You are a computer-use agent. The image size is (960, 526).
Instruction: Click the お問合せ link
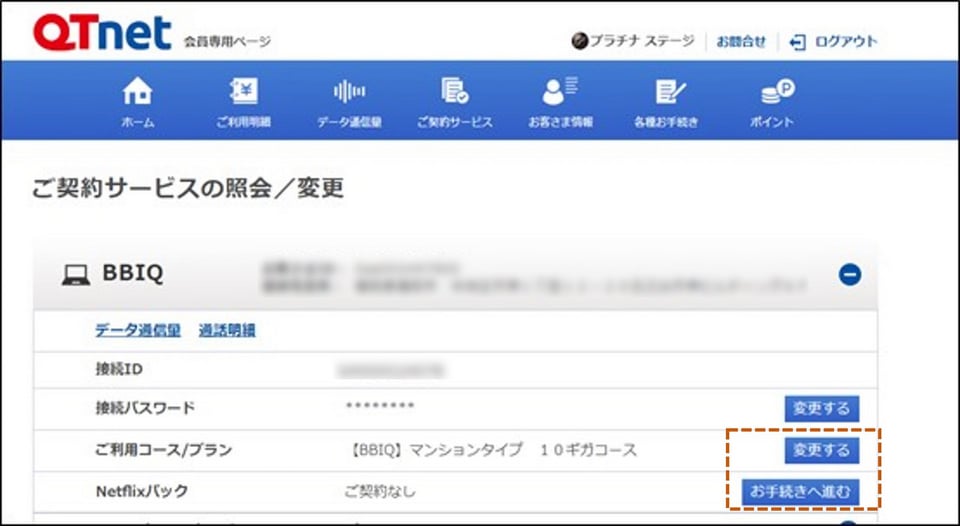coord(741,42)
